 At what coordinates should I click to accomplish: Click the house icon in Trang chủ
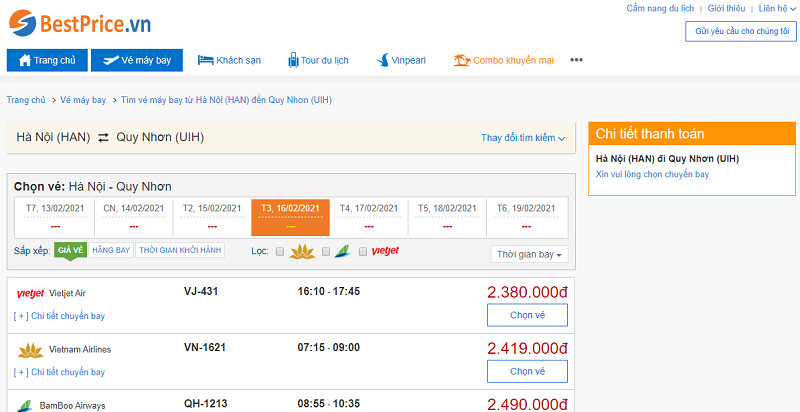click(24, 60)
